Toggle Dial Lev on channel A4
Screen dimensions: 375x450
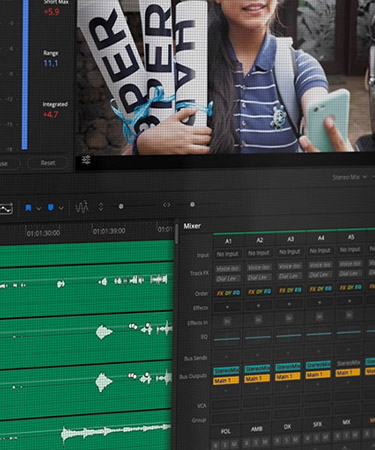tap(320, 275)
